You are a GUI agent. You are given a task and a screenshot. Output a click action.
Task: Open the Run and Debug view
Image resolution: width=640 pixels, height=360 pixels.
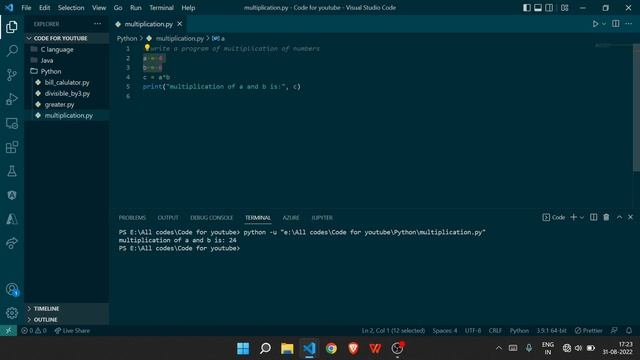(x=12, y=99)
